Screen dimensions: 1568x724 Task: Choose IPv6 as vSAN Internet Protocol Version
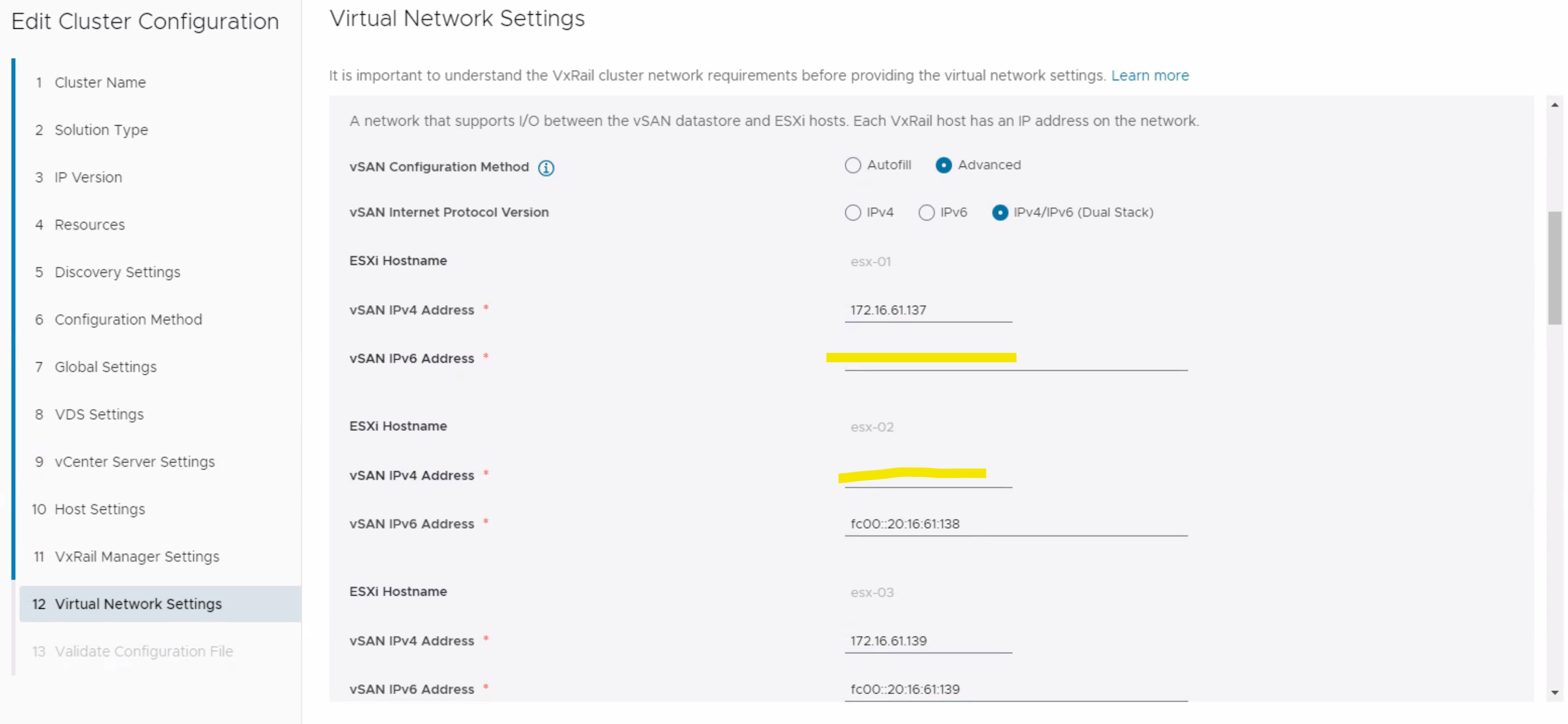pyautogui.click(x=926, y=213)
